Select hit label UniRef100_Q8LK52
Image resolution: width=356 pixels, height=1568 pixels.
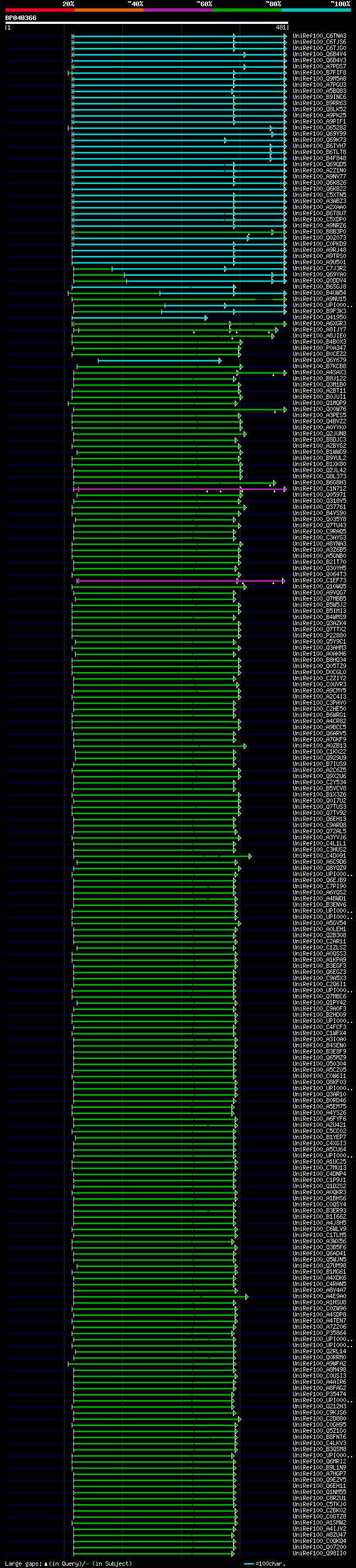[x=319, y=109]
